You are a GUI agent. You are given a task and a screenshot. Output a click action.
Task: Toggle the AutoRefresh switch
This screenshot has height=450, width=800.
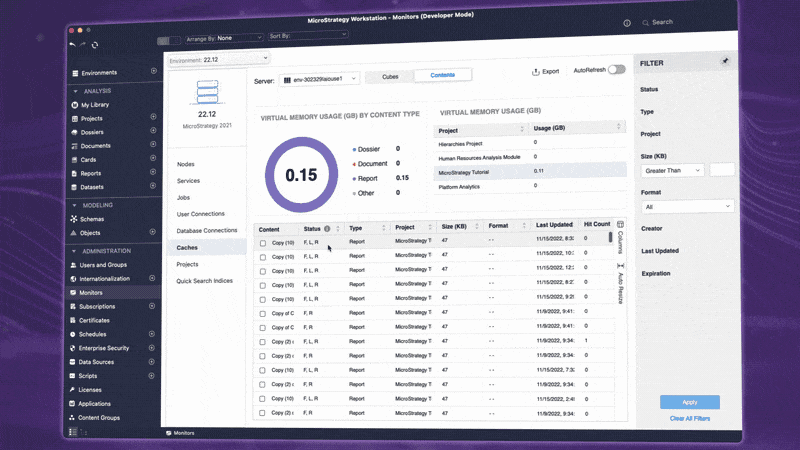point(616,70)
